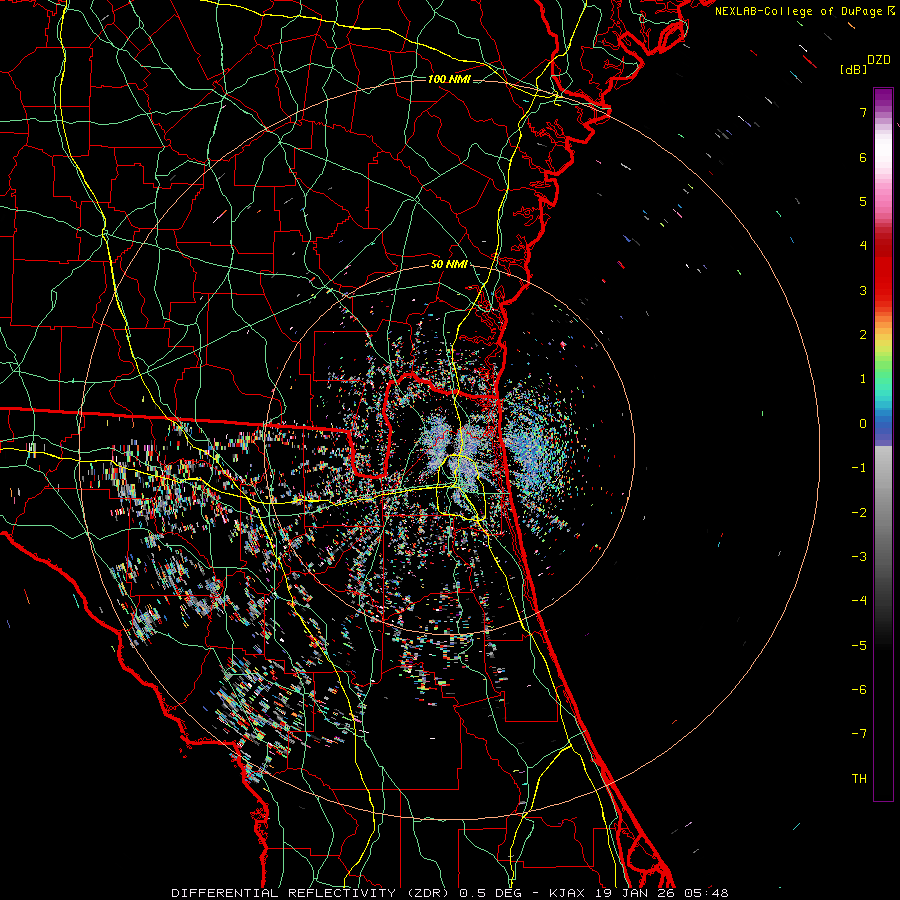900x900 pixels.
Task: Click the 100 NMI range ring label
Action: pos(449,79)
